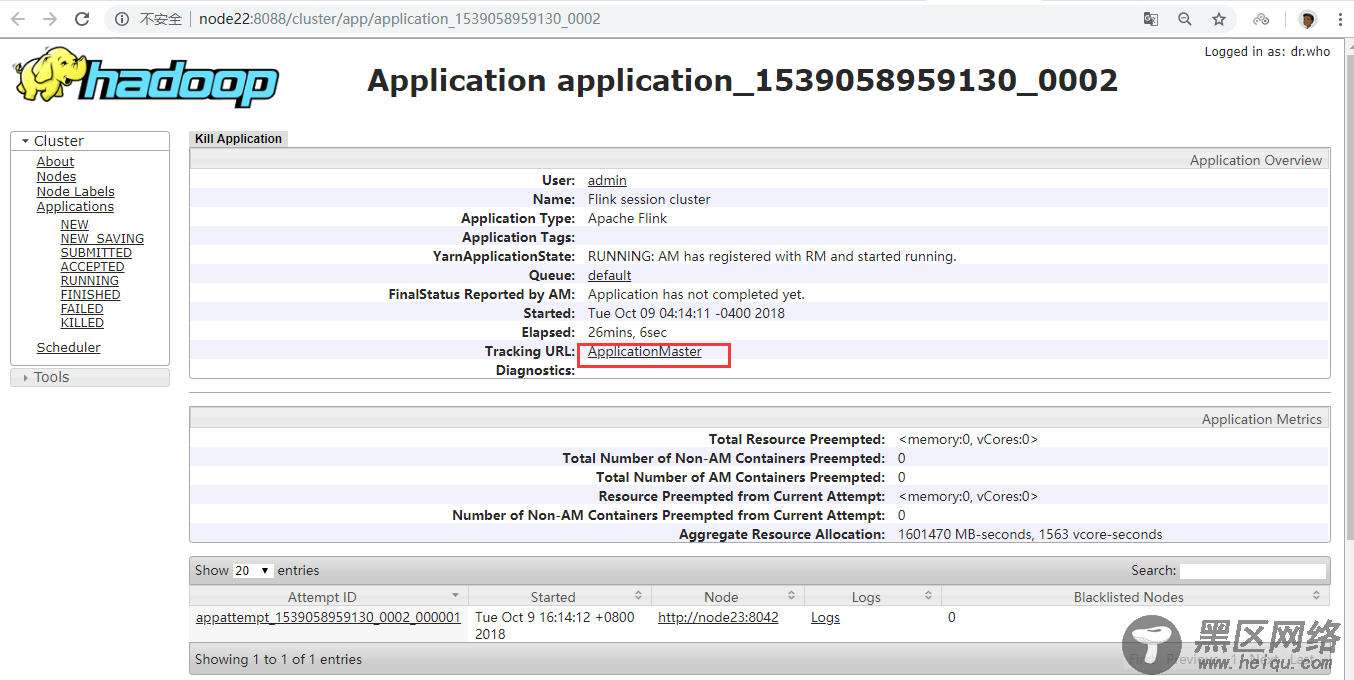Filter applications by SUBMITTED state

click(x=96, y=253)
